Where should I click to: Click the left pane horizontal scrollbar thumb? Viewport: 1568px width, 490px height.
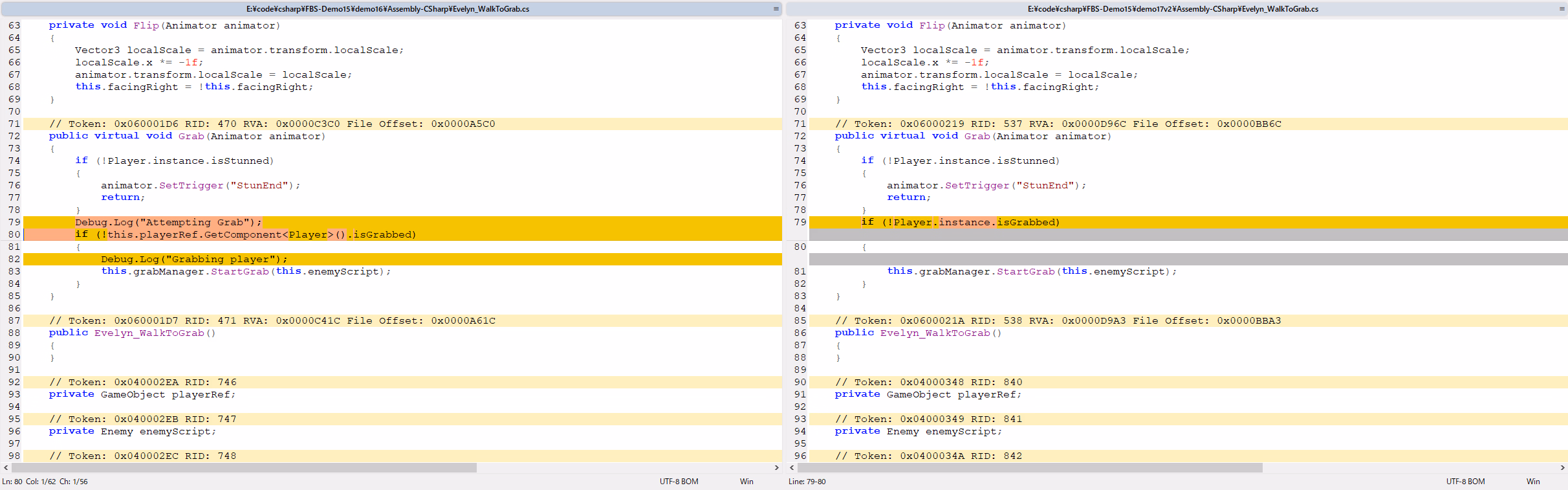(x=244, y=467)
